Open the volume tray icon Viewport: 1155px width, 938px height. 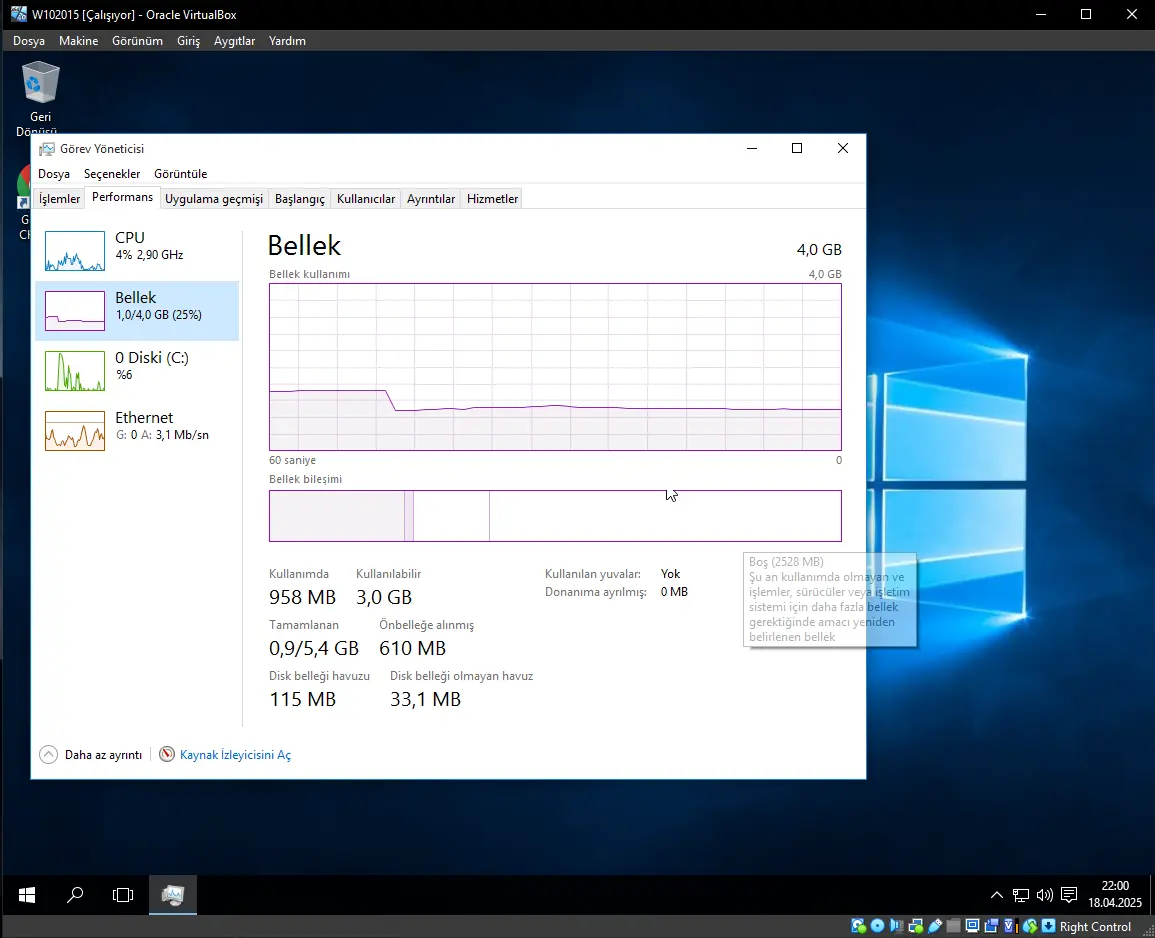click(x=1045, y=895)
